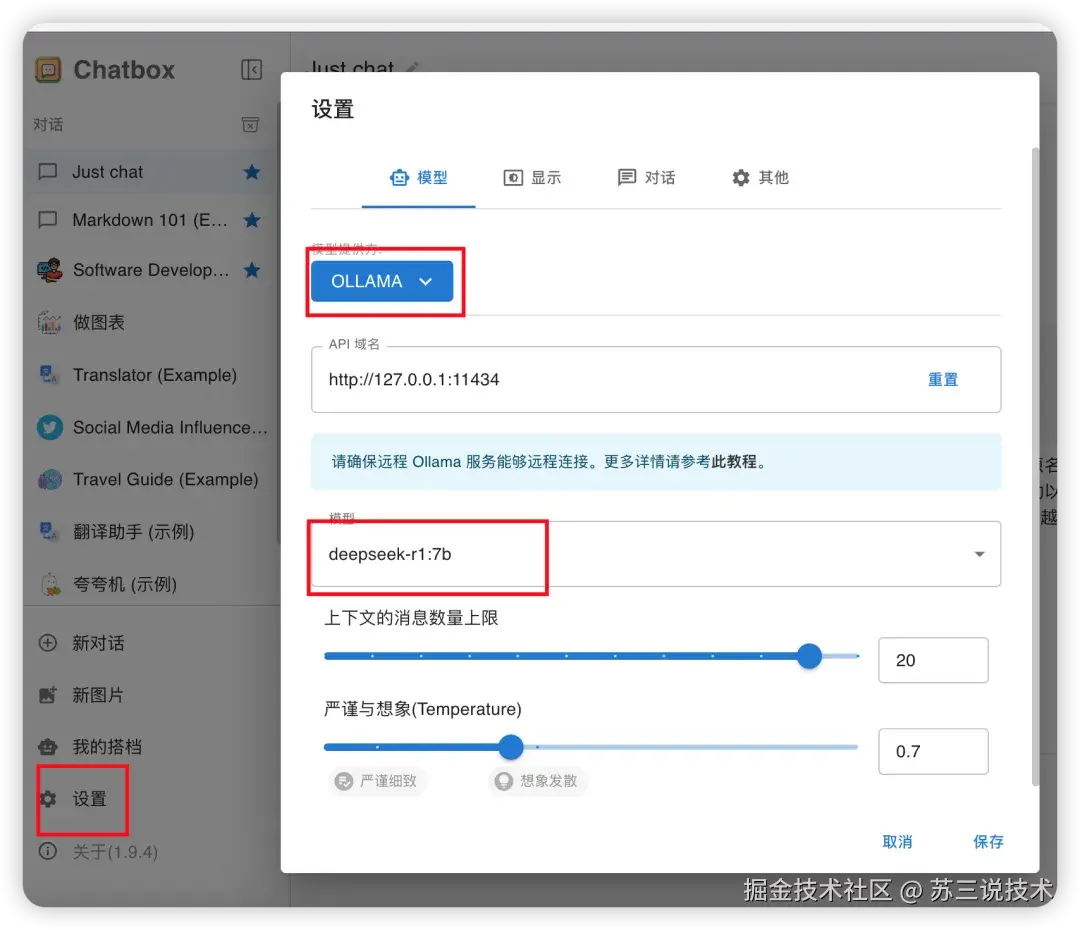Unstar the Just chat conversation

point(251,172)
